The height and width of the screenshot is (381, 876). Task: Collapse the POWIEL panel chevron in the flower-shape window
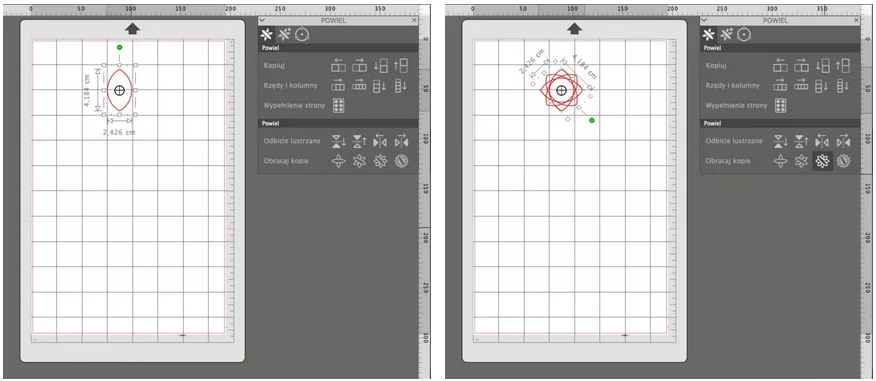pos(705,20)
